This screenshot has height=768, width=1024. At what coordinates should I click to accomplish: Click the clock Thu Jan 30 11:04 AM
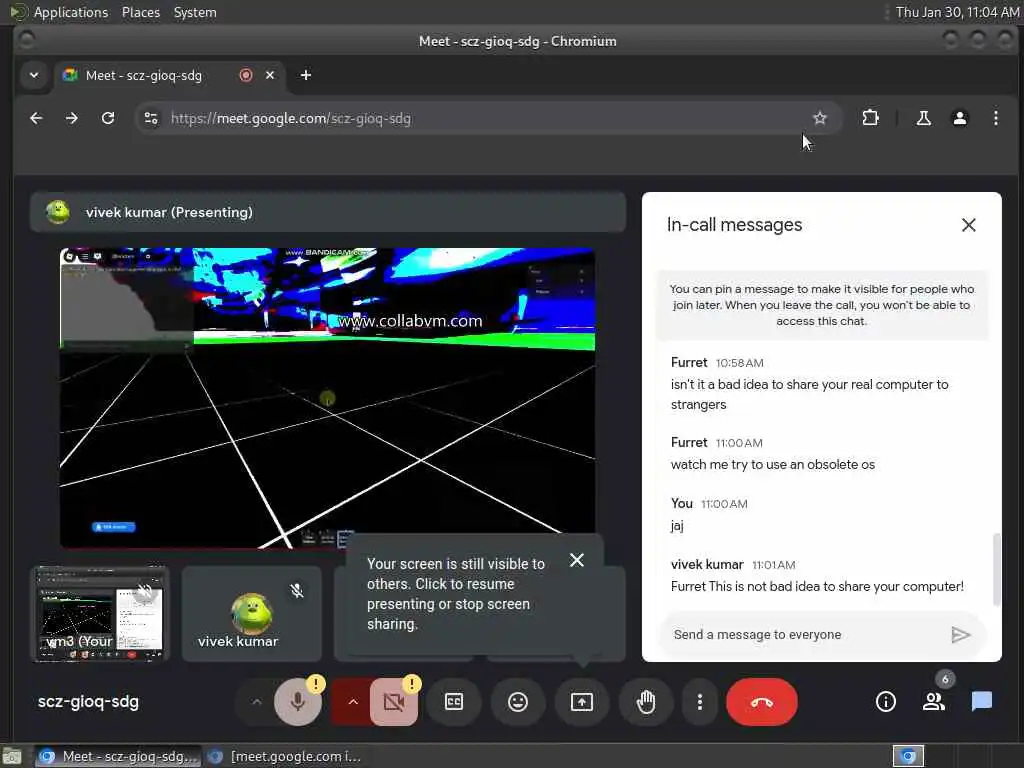[x=957, y=12]
